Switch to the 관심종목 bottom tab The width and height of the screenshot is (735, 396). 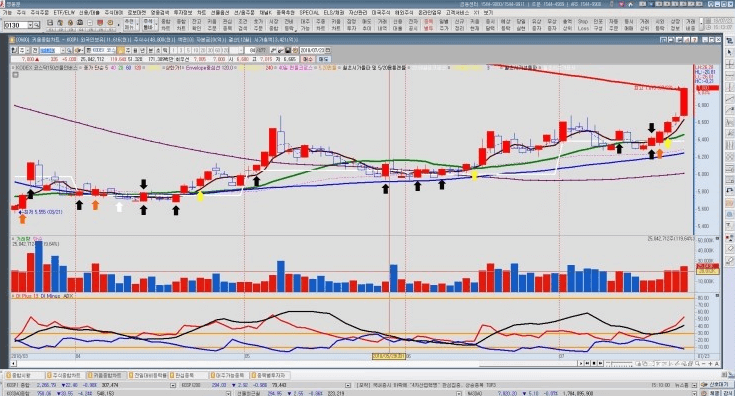pos(188,375)
